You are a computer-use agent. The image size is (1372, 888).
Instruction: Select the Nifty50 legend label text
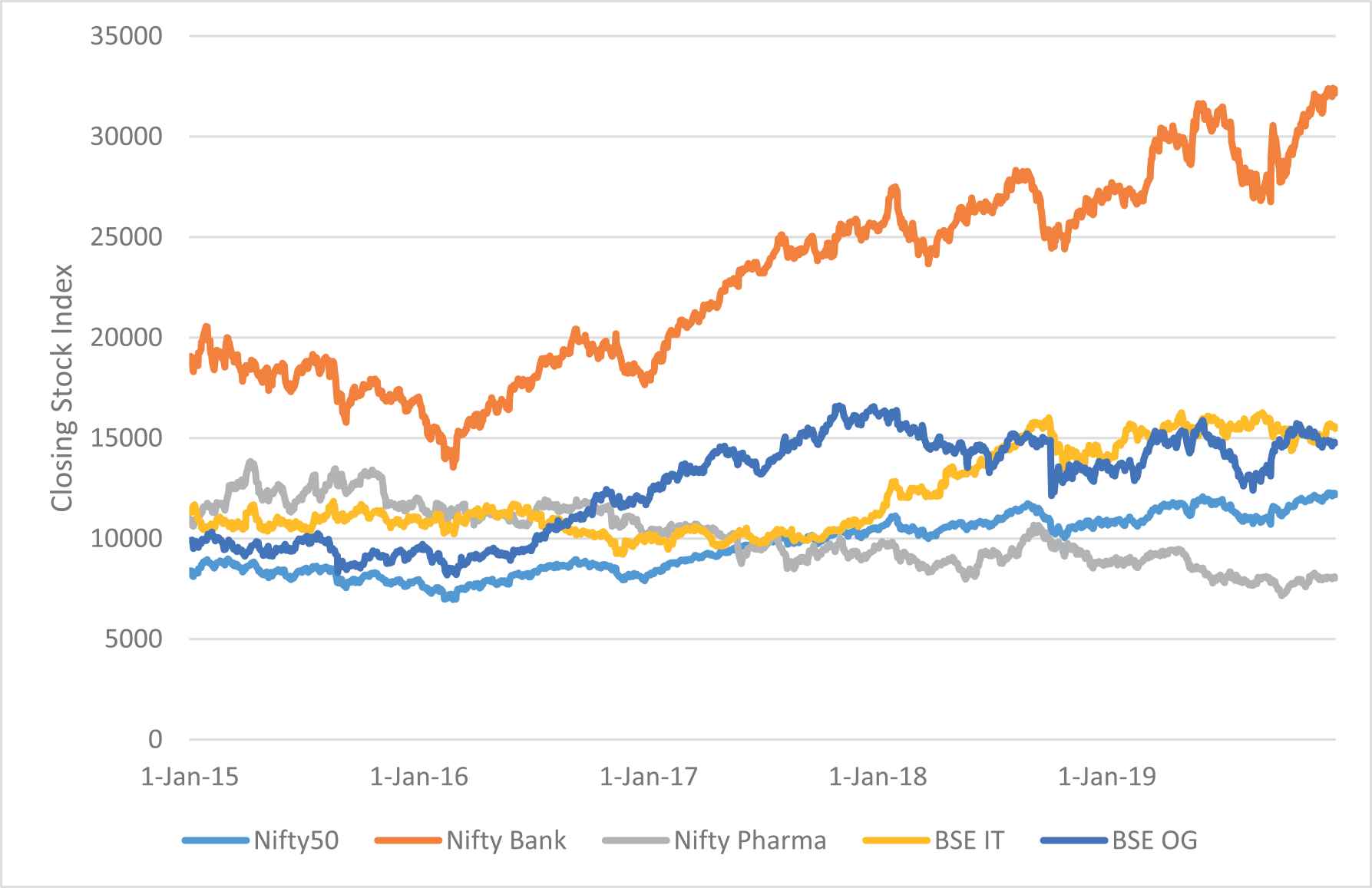296,840
